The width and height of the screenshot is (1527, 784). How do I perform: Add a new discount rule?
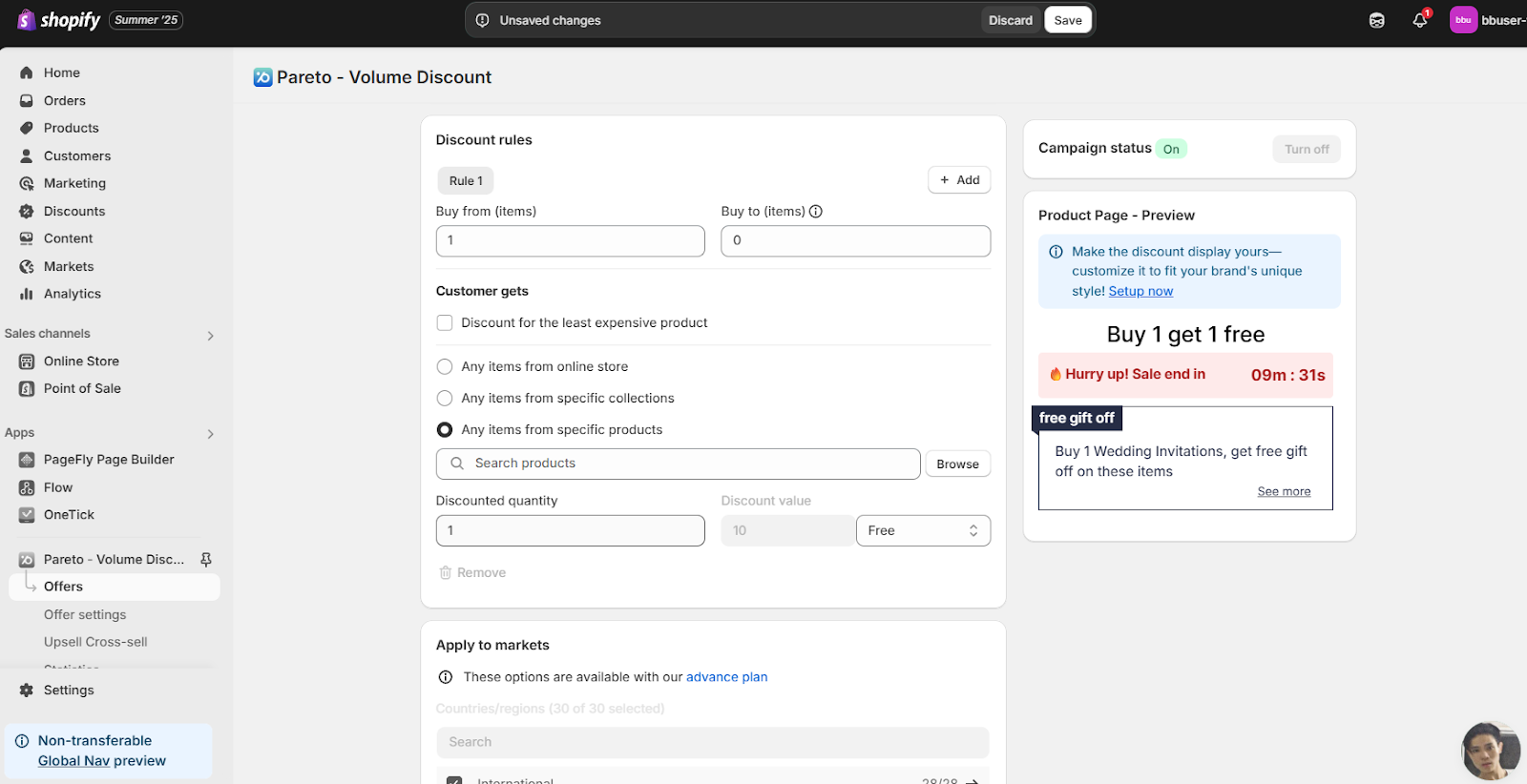pos(959,180)
